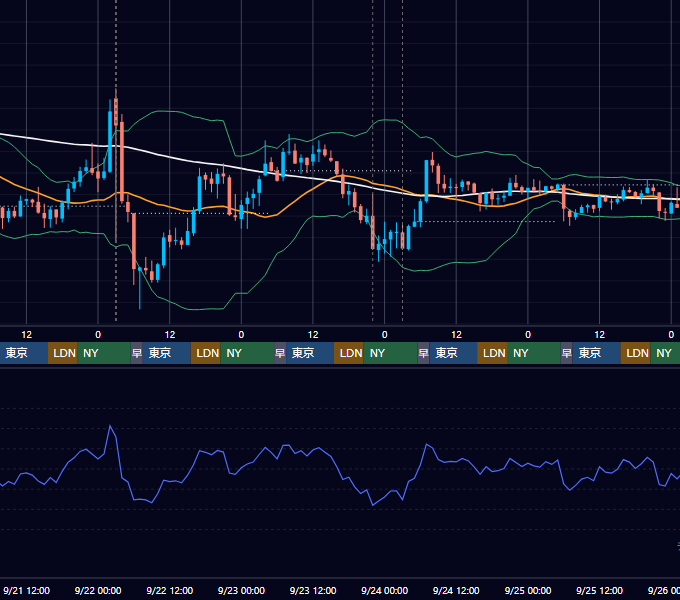Viewport: 680px width, 600px height.
Task: Click the 9/21 12:00 date label
Action: (26, 590)
